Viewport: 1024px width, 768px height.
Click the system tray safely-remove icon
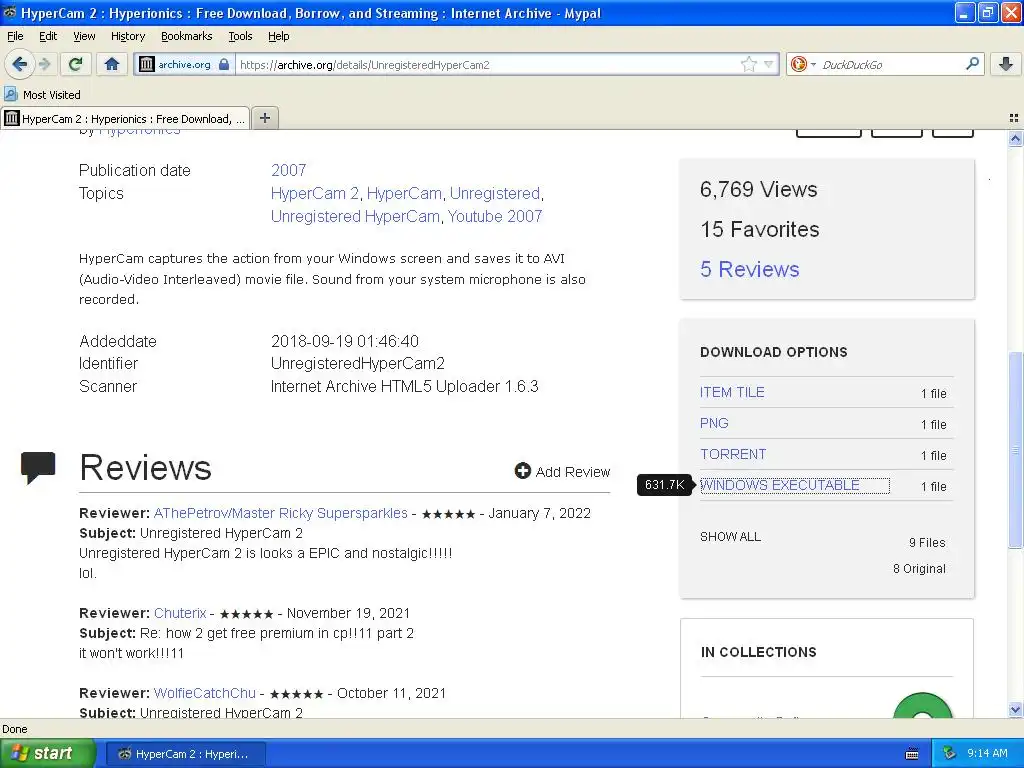click(950, 753)
